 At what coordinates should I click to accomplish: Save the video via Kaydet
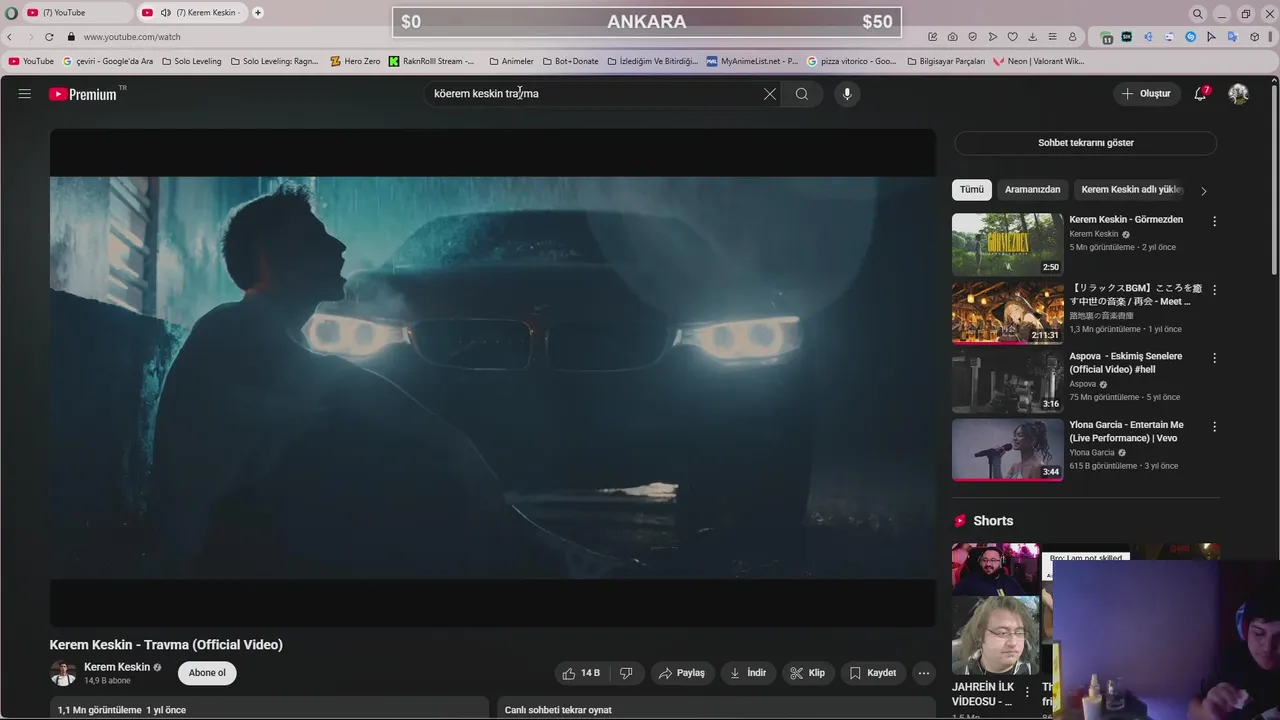873,673
